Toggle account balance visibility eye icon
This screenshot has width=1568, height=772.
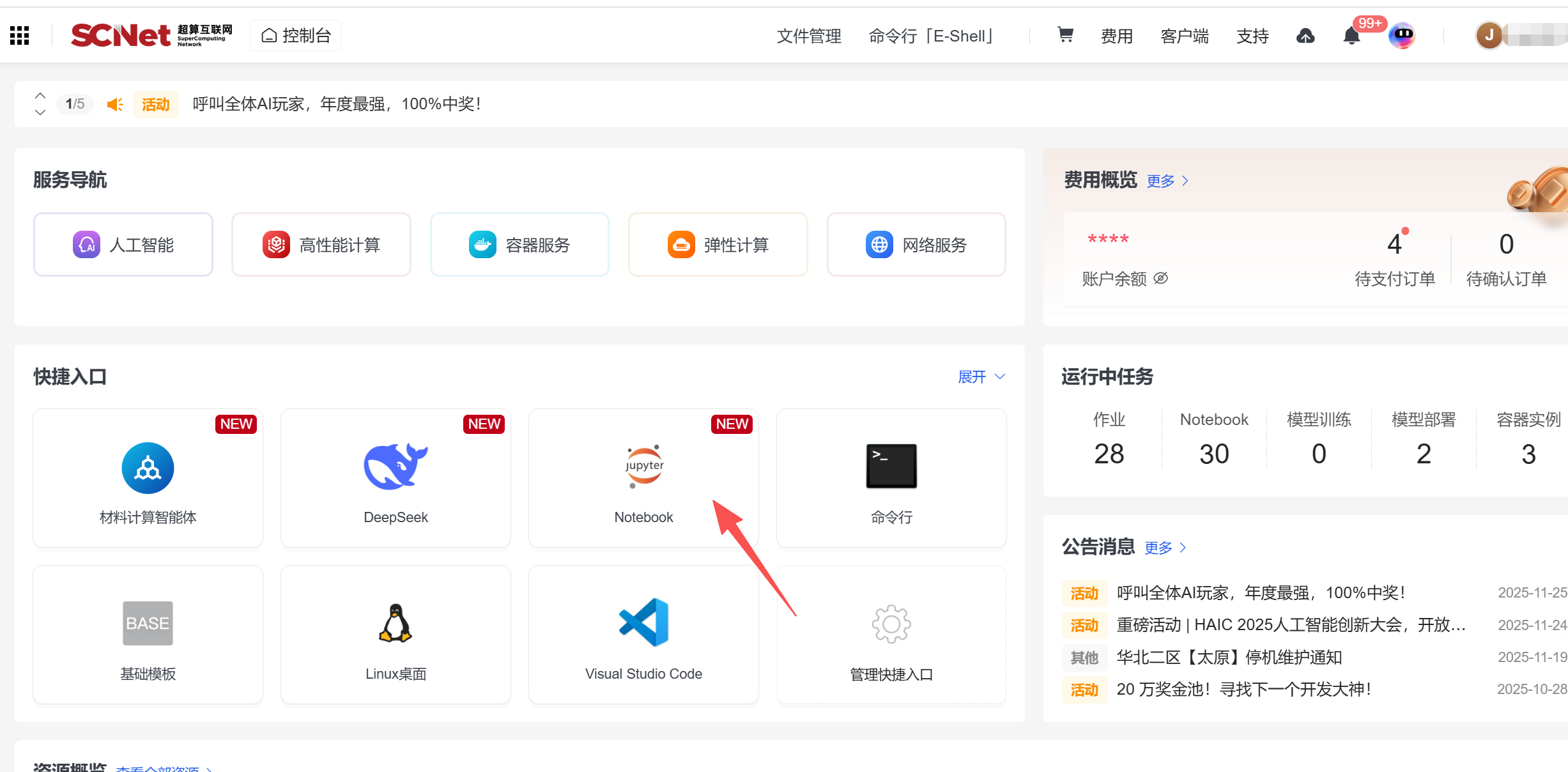[x=1161, y=278]
